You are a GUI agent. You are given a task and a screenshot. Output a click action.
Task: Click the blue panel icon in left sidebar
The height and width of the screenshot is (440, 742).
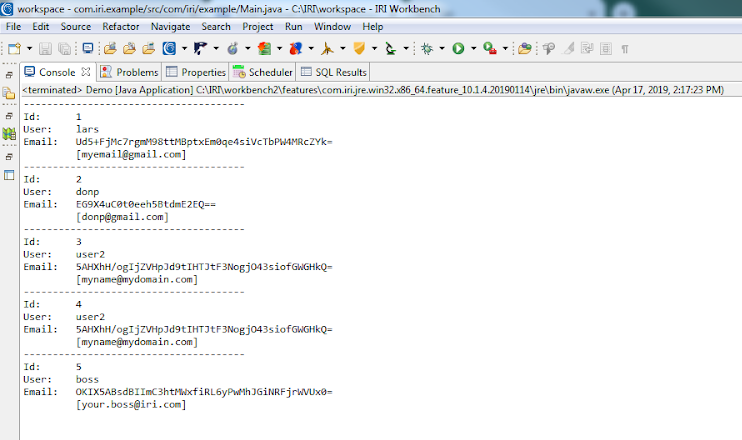click(9, 175)
